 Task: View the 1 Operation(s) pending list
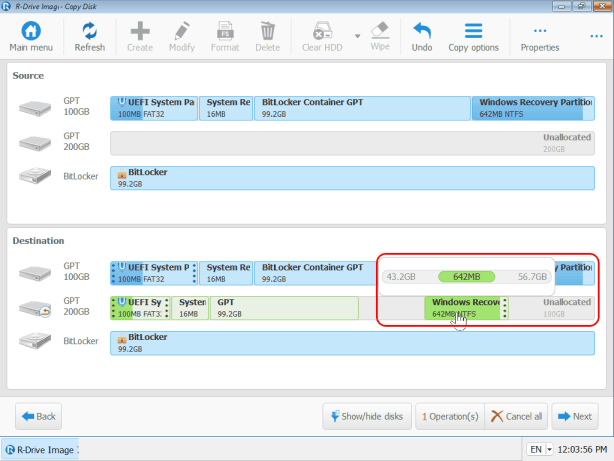coord(450,416)
